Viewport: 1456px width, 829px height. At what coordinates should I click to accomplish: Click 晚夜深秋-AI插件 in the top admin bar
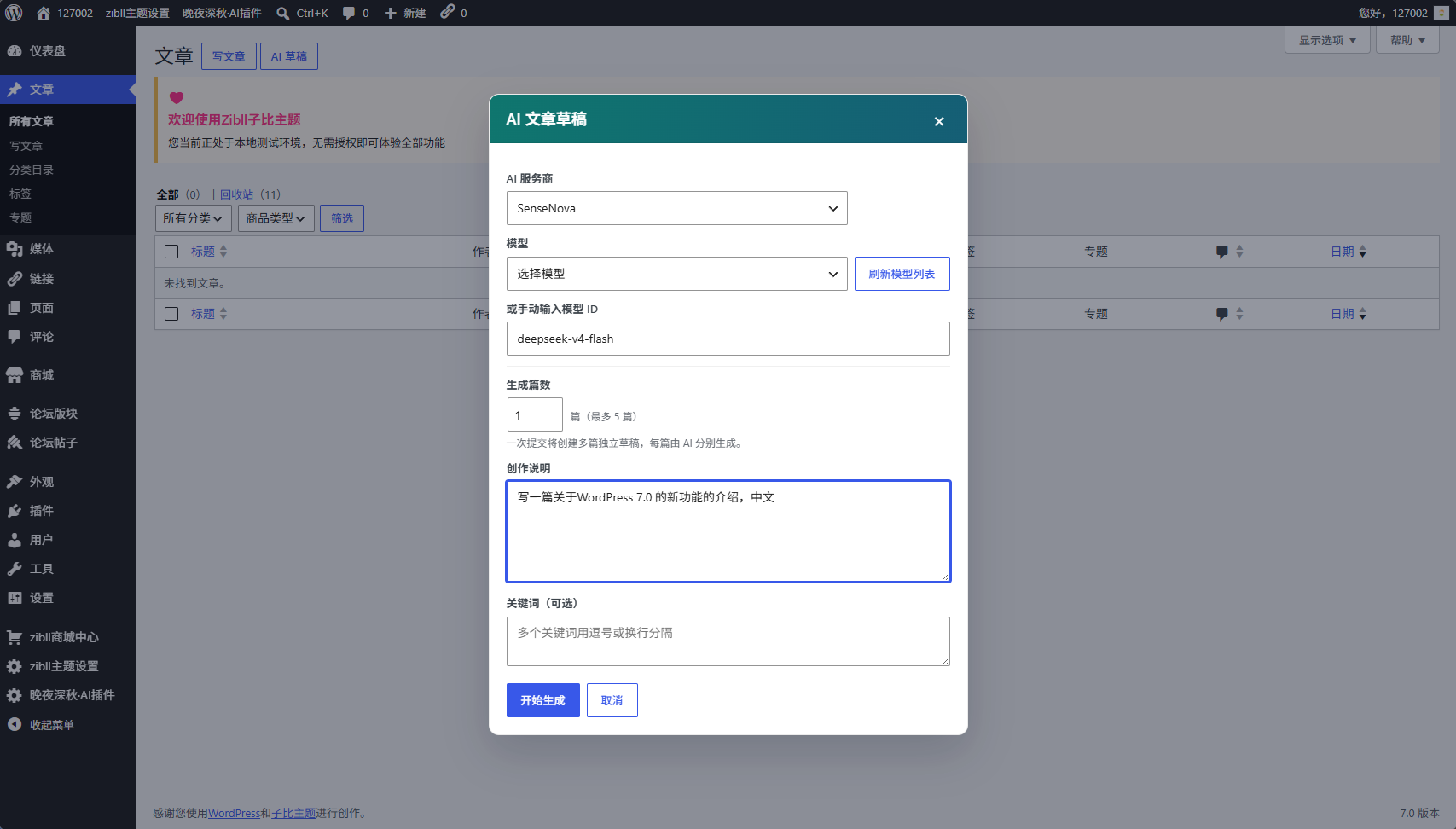coord(222,13)
